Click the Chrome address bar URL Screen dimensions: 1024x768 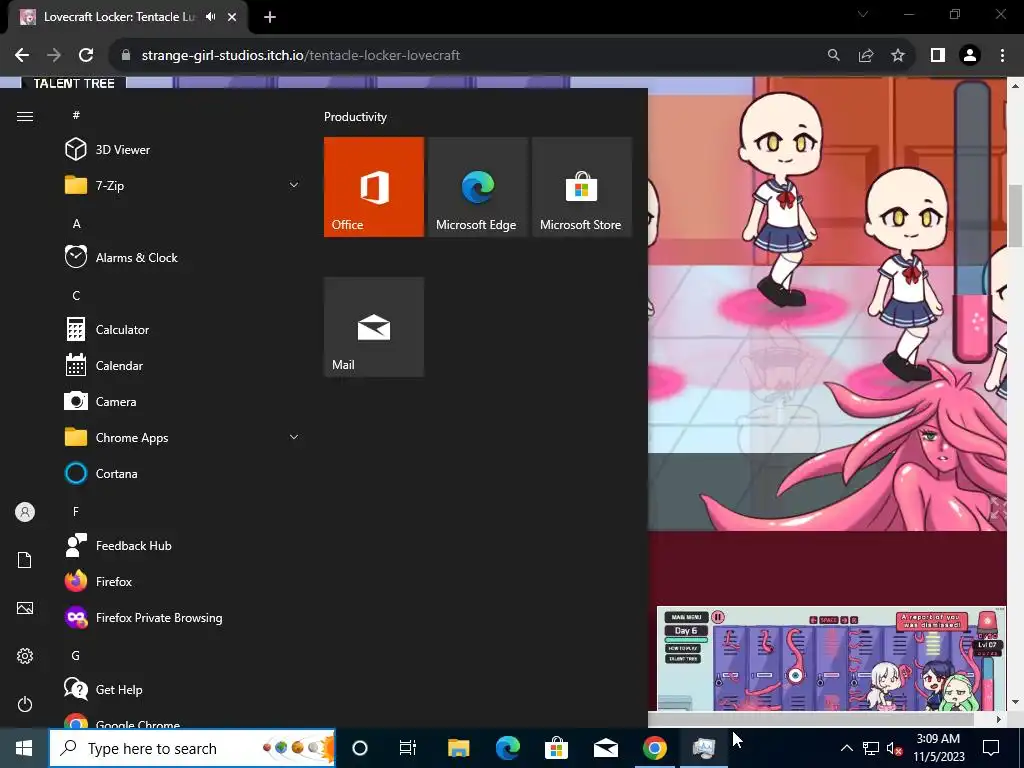(x=300, y=56)
